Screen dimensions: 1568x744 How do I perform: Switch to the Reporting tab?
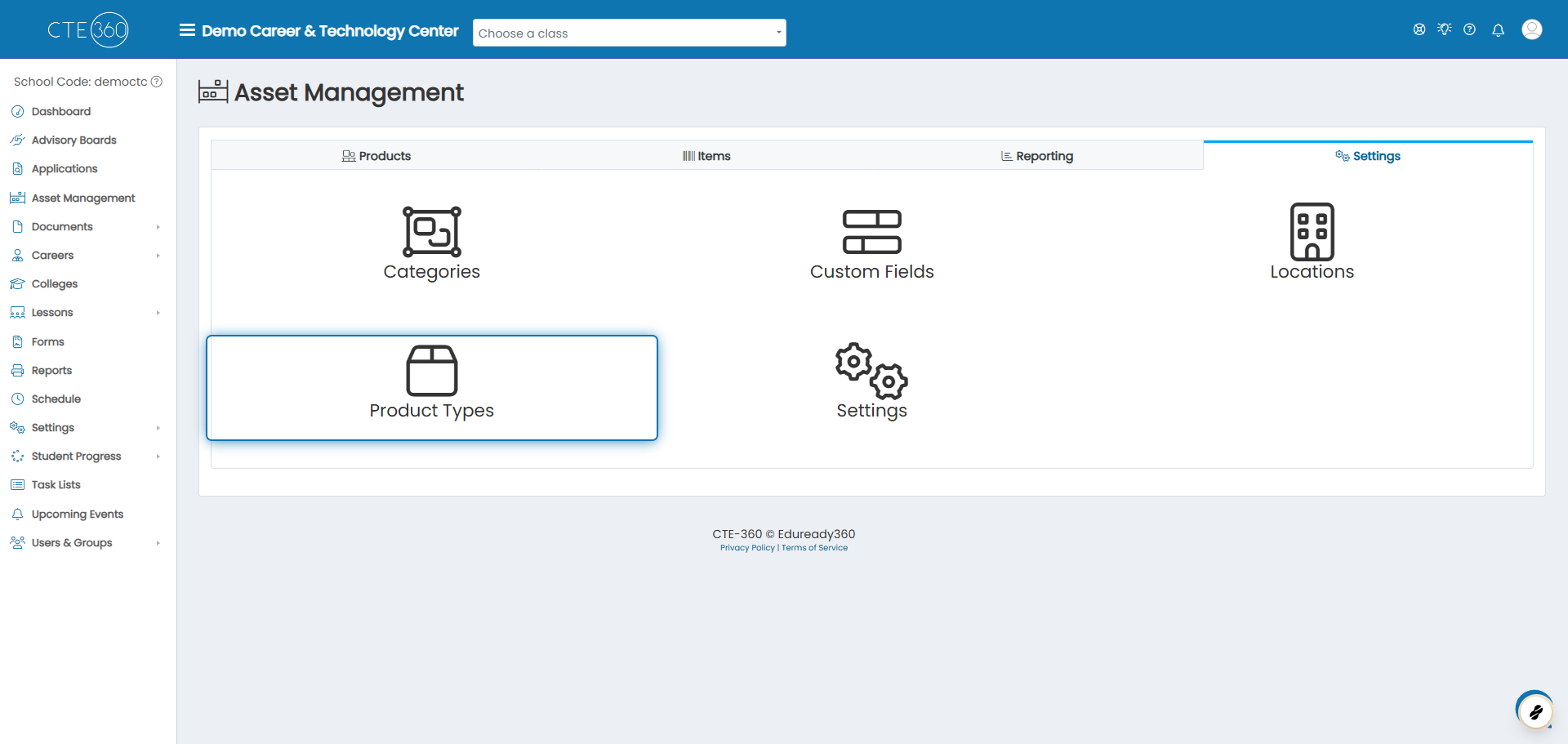tap(1037, 155)
